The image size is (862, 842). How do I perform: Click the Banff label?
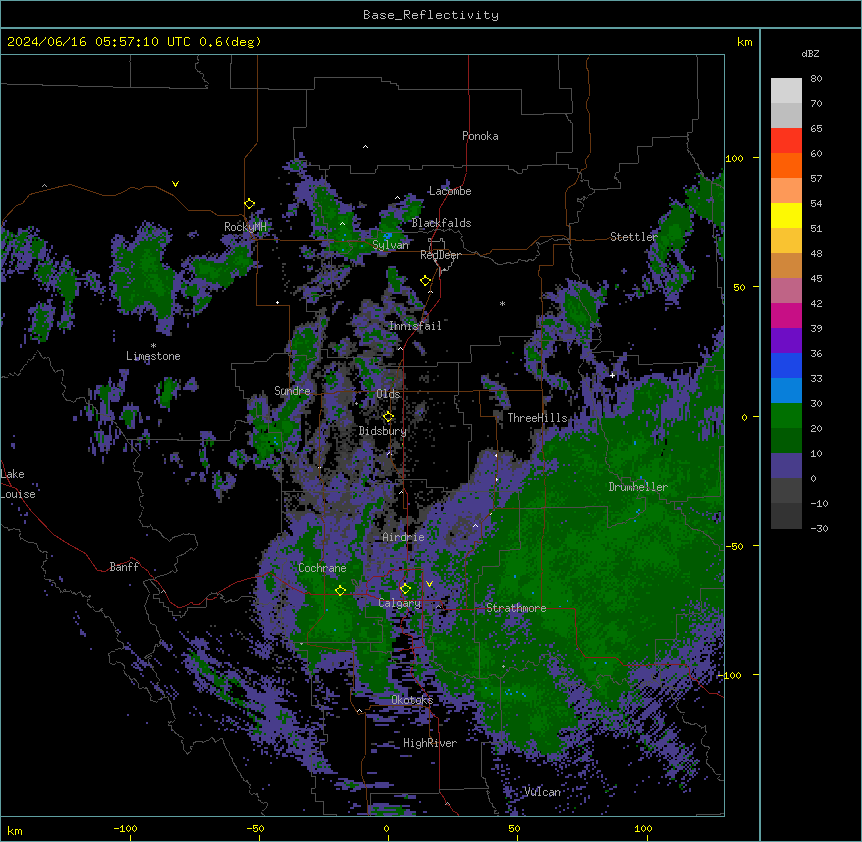point(124,567)
